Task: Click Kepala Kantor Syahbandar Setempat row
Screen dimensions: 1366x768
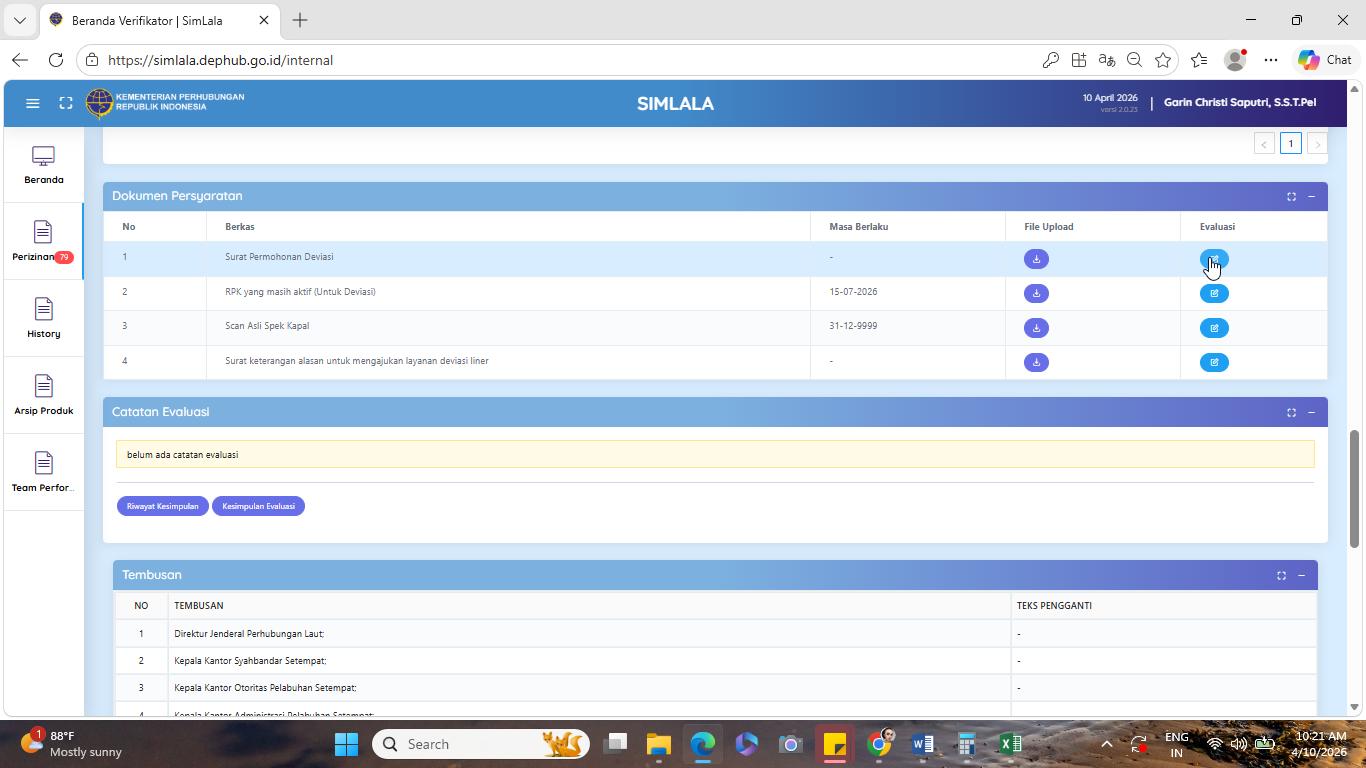Action: 715,660
